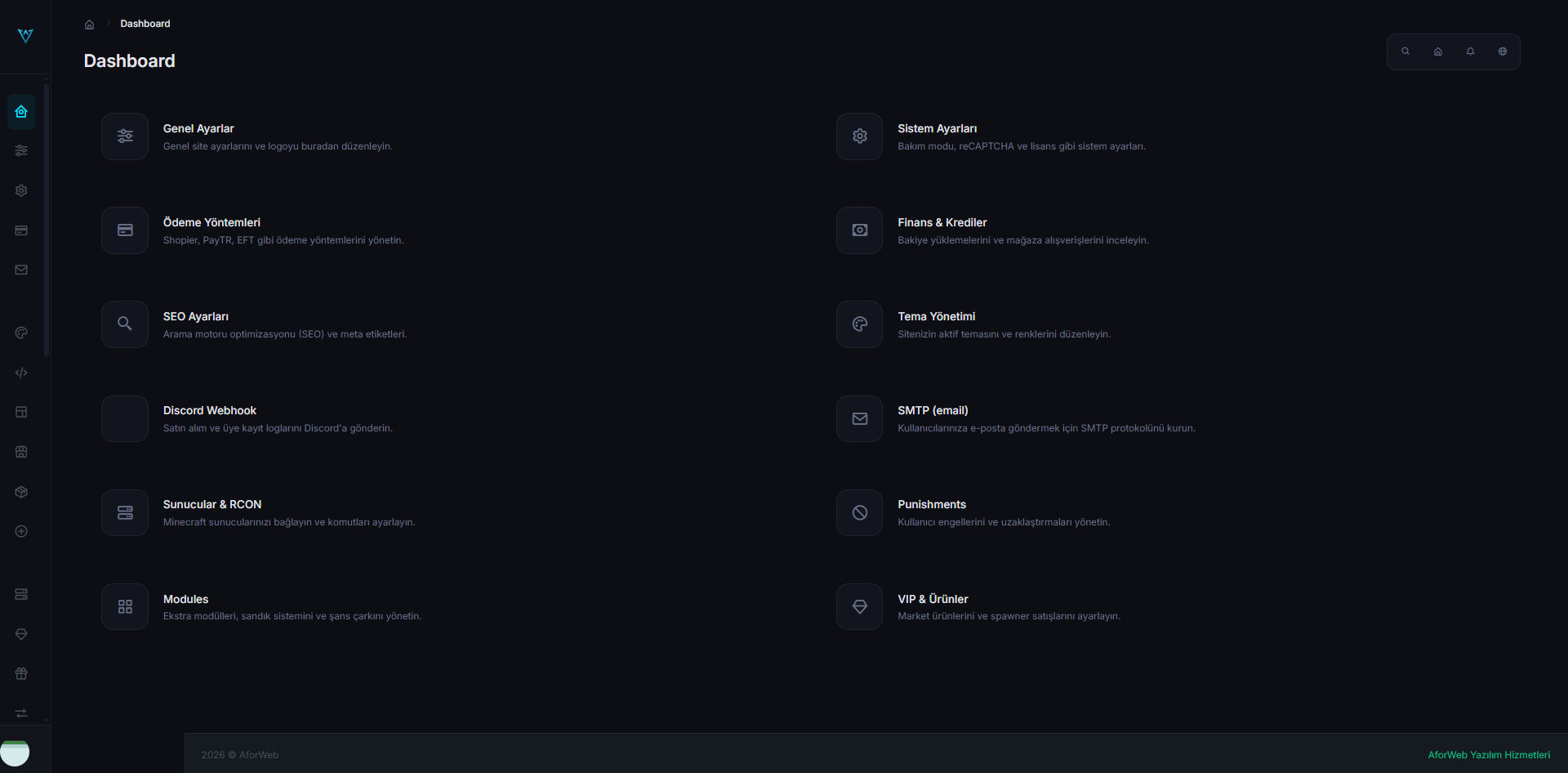Open the custom code icon in the sidebar
Screen dimensions: 1568x773
click(x=20, y=373)
